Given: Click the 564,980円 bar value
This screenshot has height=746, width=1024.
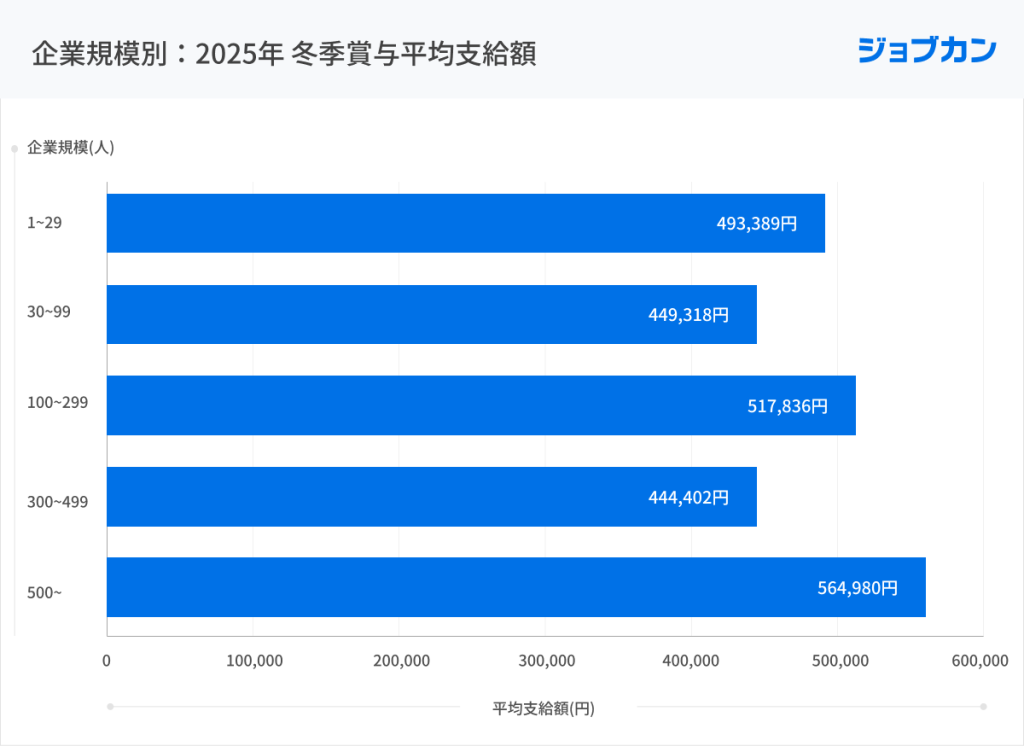Looking at the screenshot, I should pos(858,588).
